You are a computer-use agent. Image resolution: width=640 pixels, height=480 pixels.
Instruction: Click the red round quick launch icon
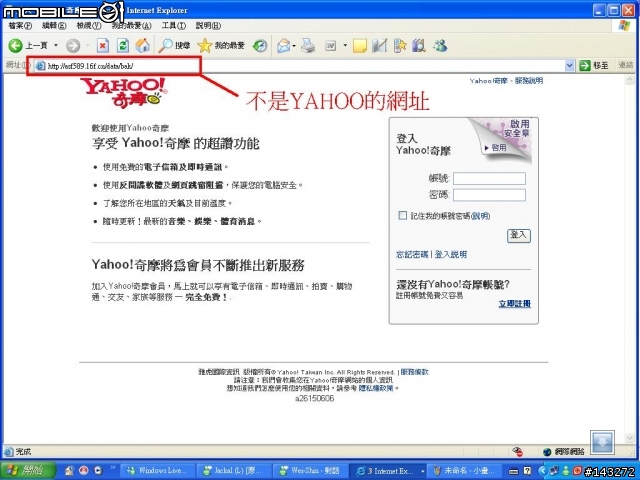click(84, 470)
